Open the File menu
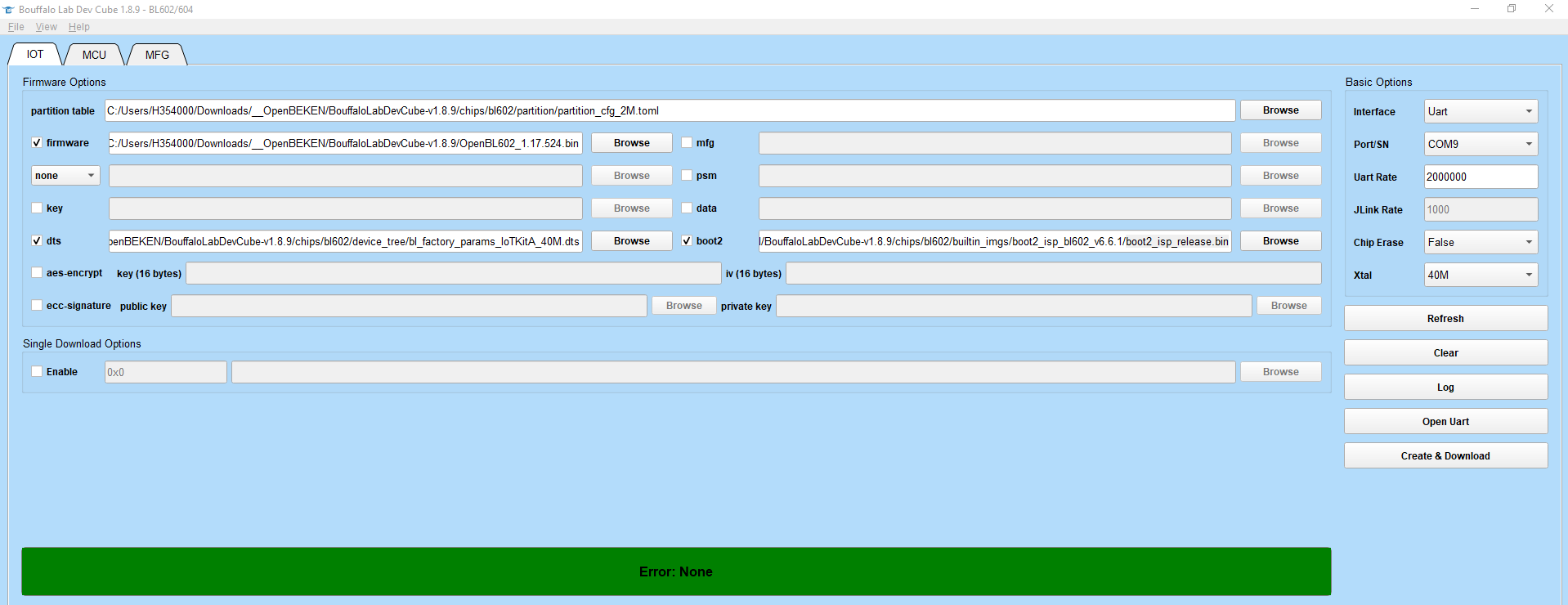Viewport: 1568px width, 605px height. coord(16,27)
